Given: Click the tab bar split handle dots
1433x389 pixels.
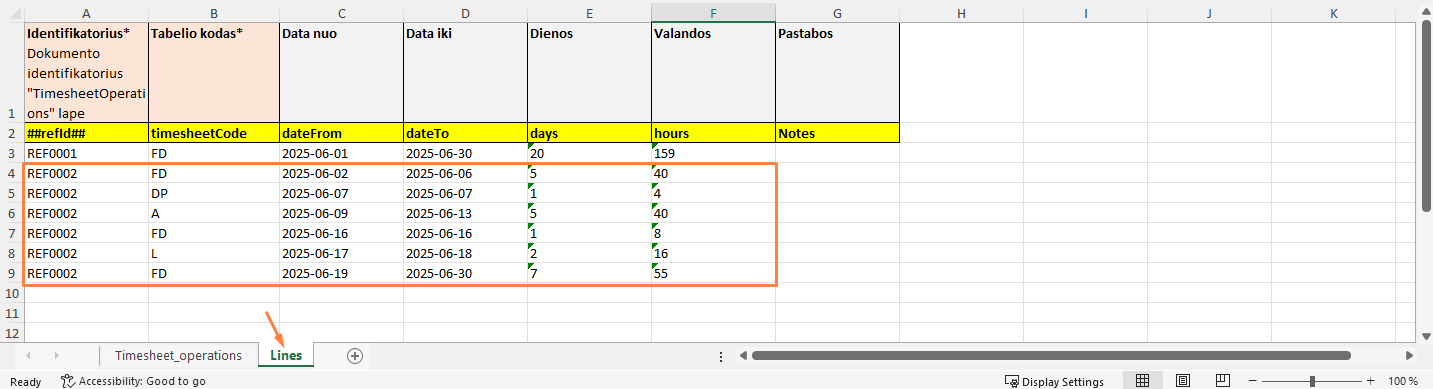Looking at the screenshot, I should (x=721, y=355).
